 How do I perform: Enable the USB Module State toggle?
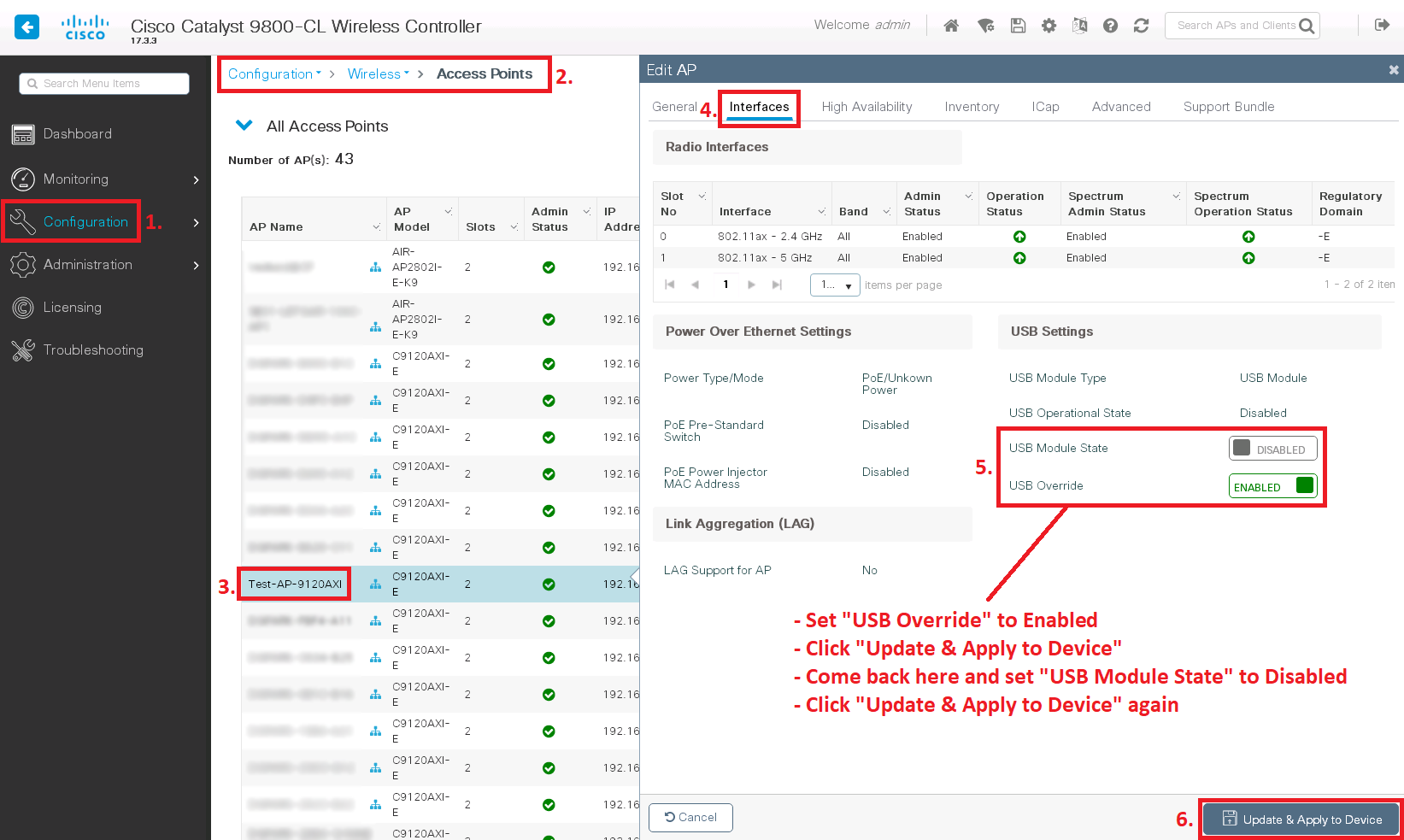click(x=1272, y=448)
